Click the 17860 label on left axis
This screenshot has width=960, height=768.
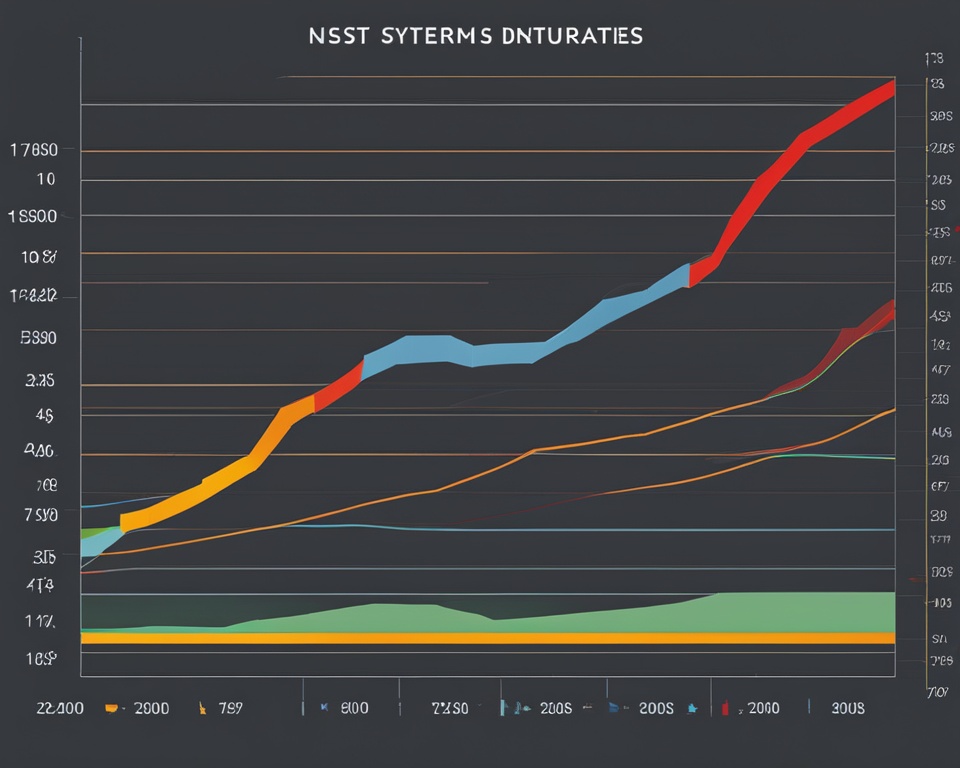click(34, 149)
